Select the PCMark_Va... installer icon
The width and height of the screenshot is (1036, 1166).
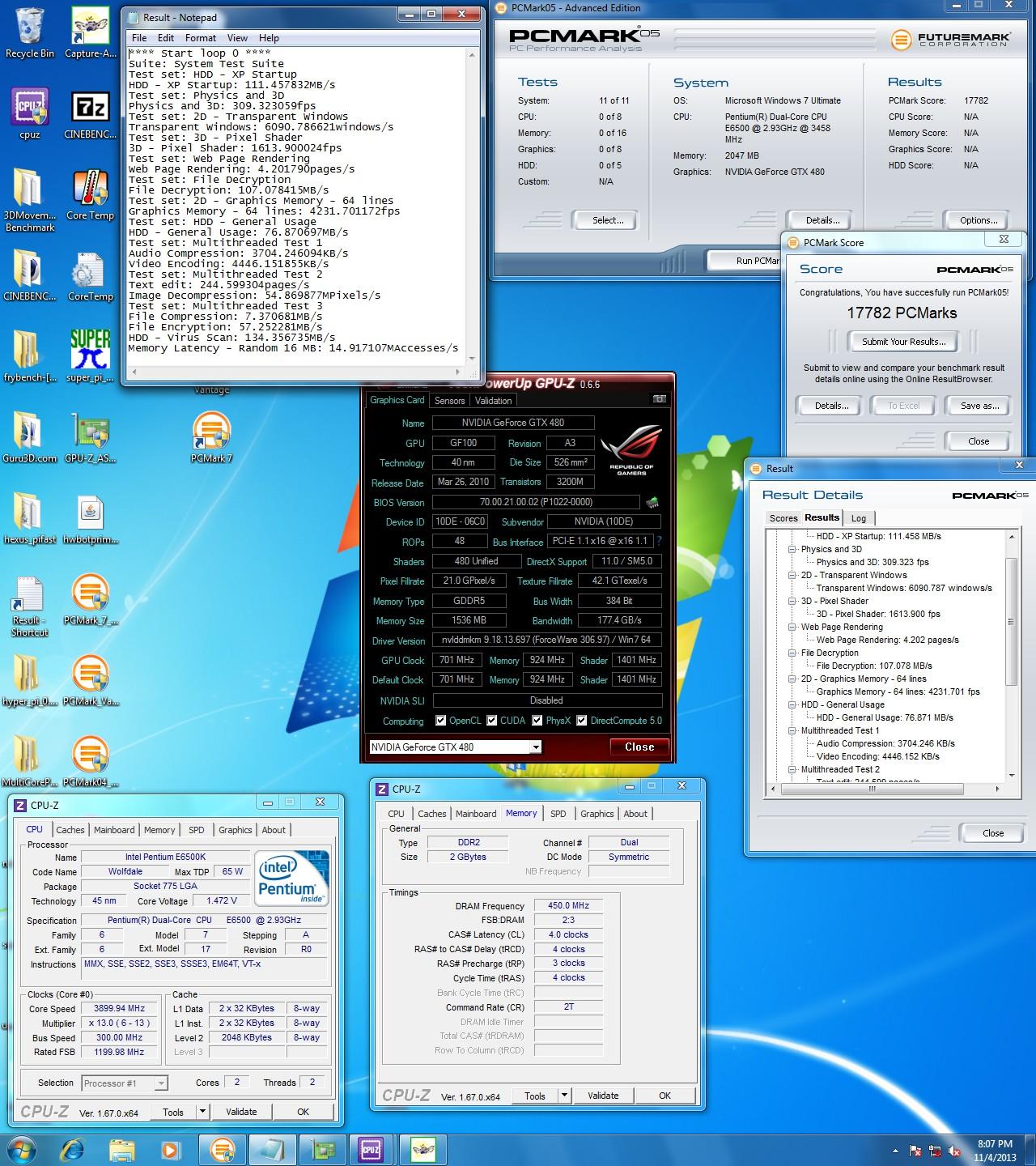point(91,680)
